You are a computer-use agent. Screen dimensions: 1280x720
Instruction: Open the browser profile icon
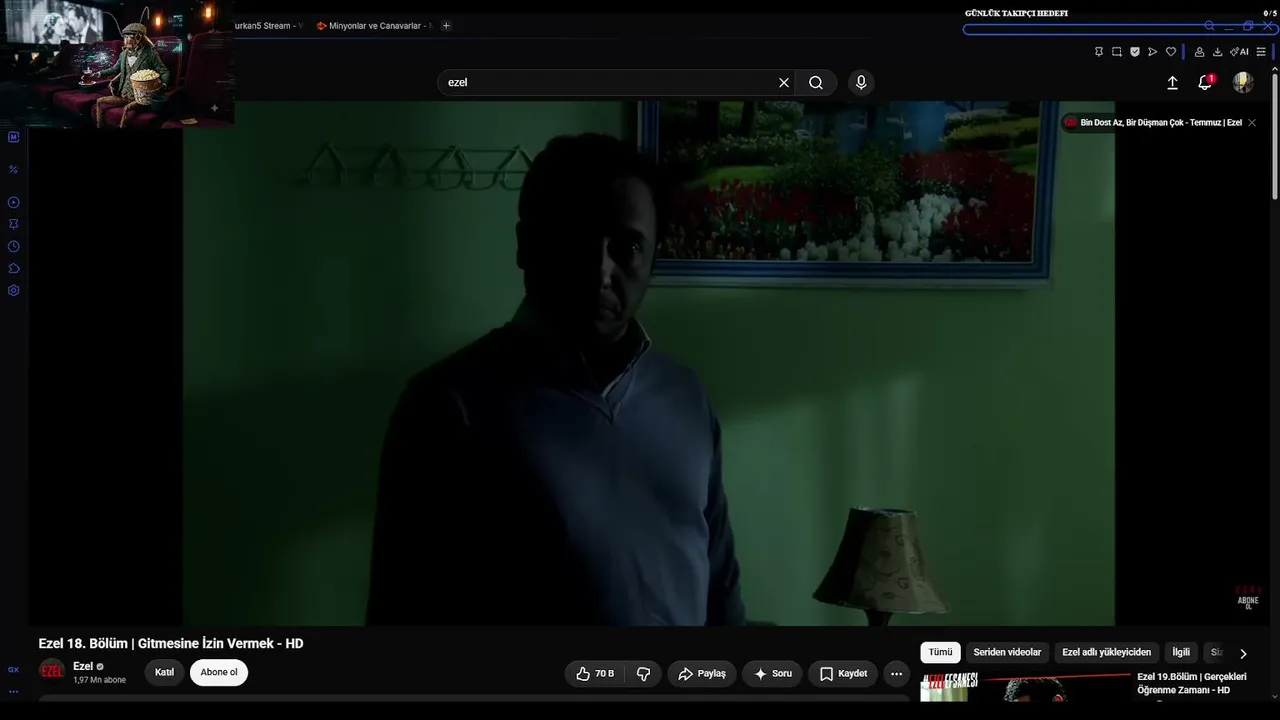(x=1199, y=52)
